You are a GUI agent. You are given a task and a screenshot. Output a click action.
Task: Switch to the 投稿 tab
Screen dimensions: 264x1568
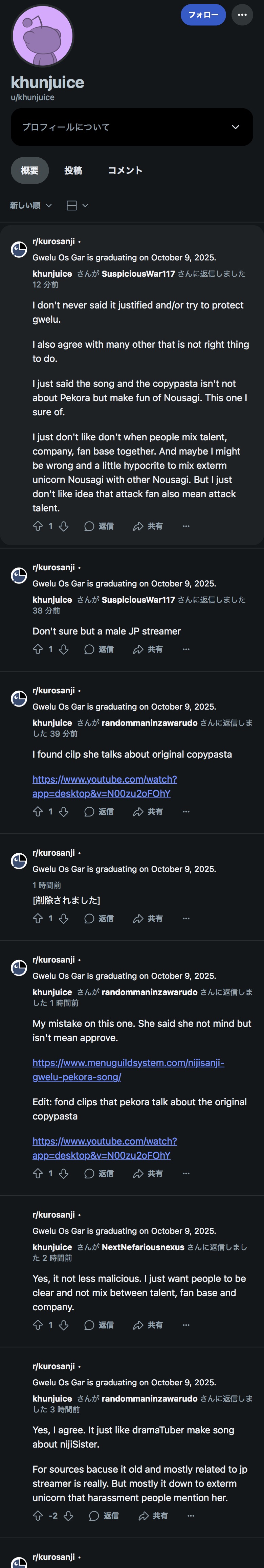point(73,170)
